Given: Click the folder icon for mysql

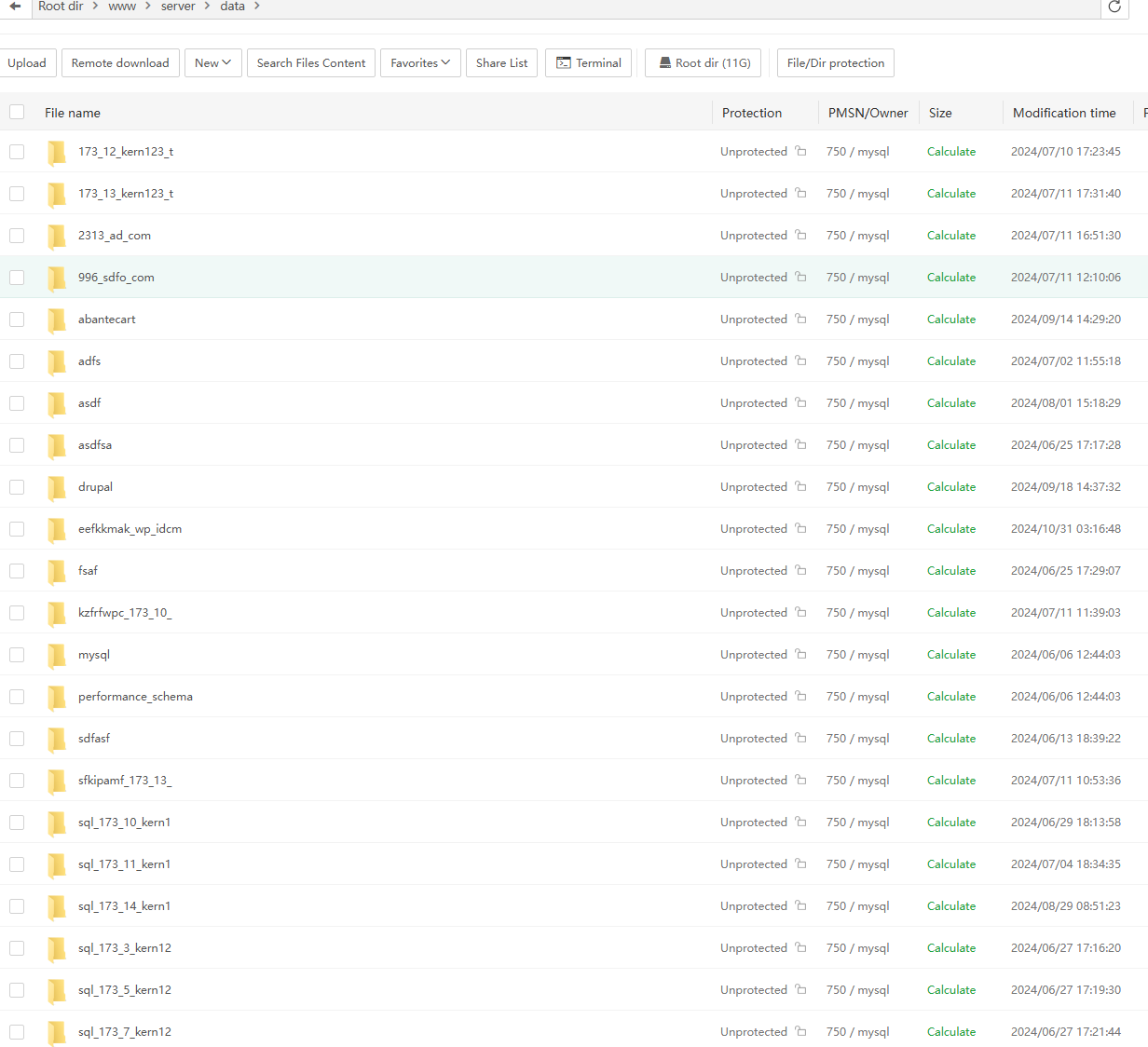Looking at the screenshot, I should tap(57, 655).
